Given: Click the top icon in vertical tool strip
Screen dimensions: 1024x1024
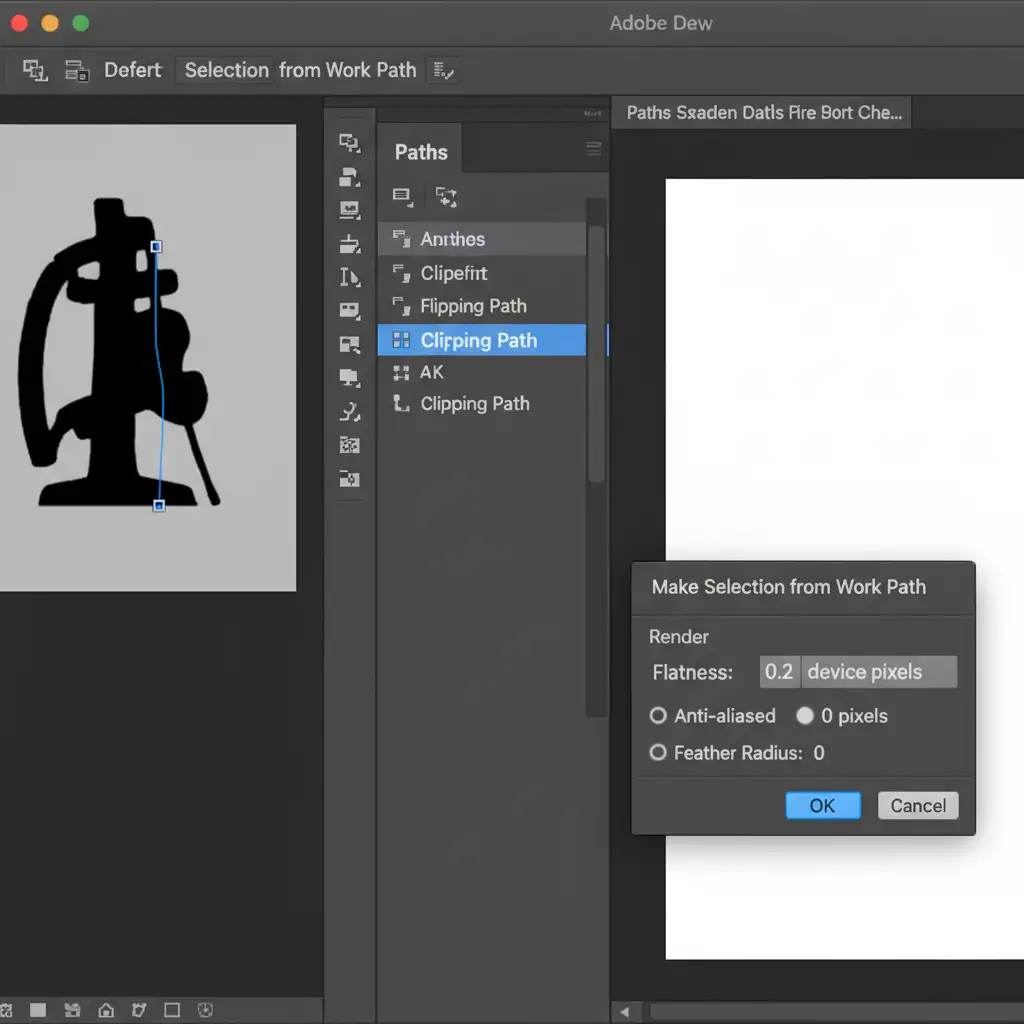Looking at the screenshot, I should [349, 143].
